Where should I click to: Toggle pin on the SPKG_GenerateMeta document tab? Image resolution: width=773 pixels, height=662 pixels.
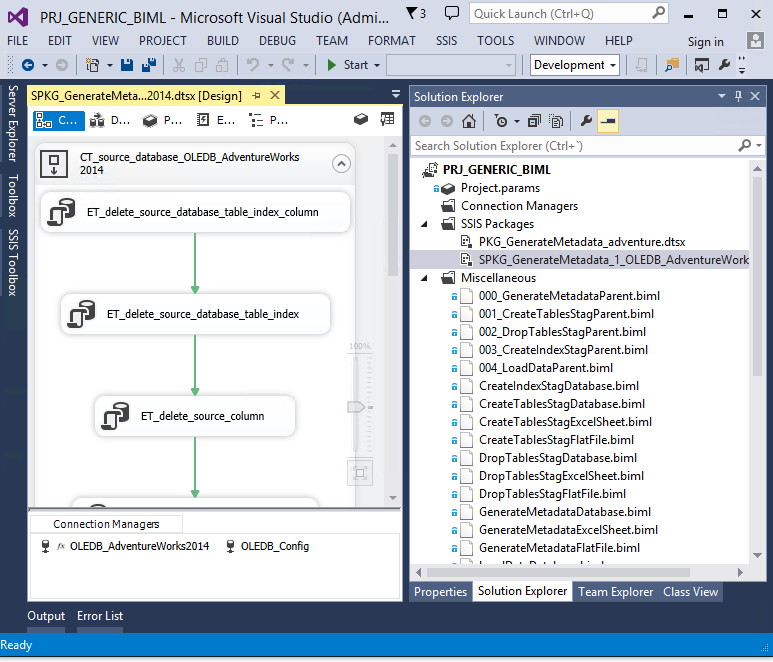click(x=256, y=96)
